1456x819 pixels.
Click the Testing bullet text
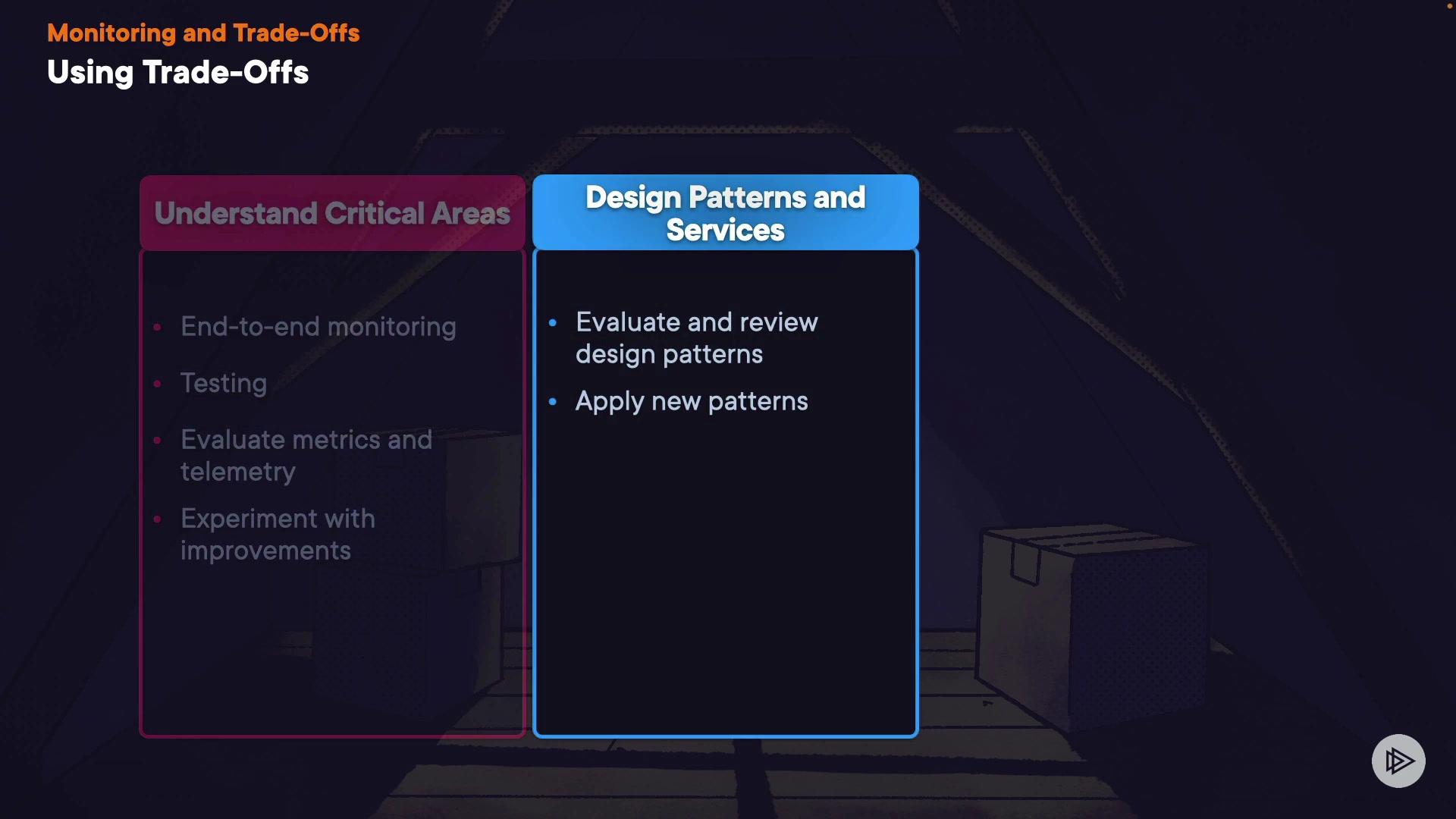tap(224, 383)
